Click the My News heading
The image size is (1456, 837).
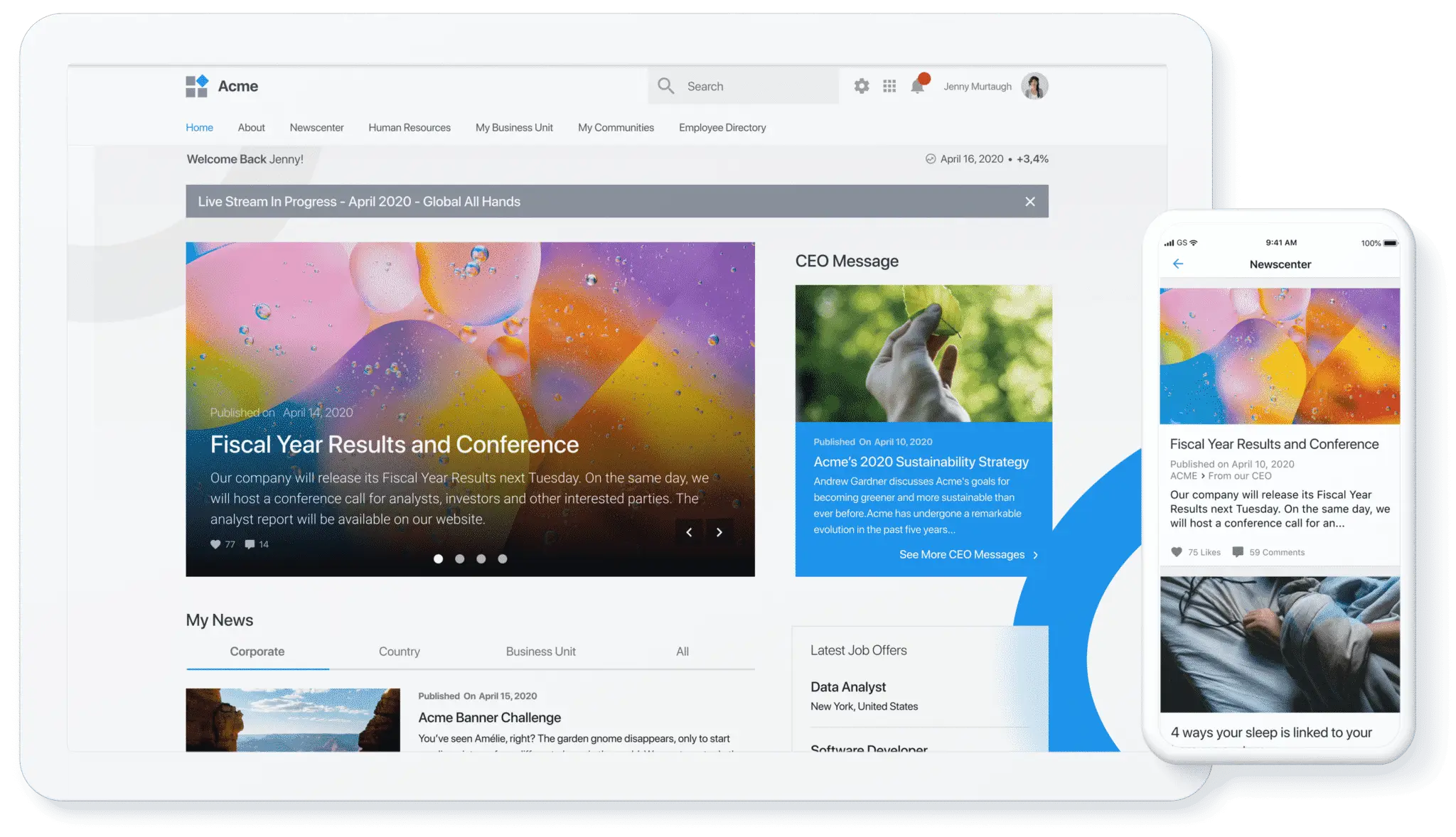tap(220, 620)
